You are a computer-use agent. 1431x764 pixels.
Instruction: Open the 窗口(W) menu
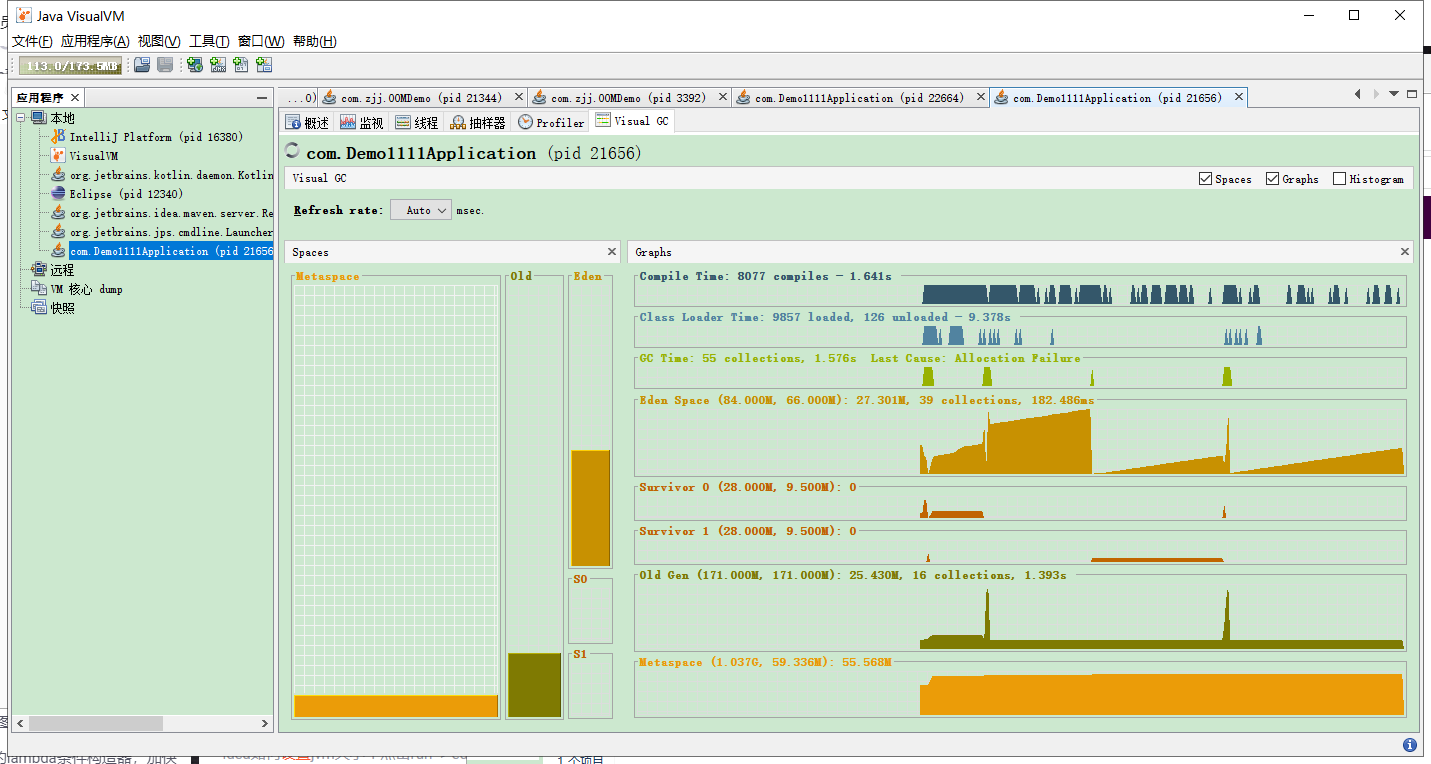261,41
